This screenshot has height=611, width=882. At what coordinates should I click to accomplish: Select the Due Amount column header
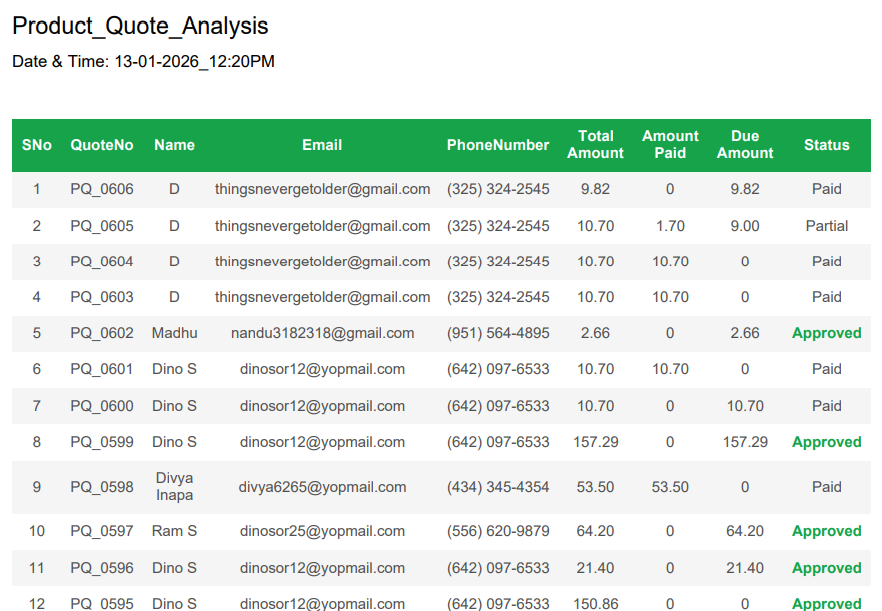pos(745,145)
